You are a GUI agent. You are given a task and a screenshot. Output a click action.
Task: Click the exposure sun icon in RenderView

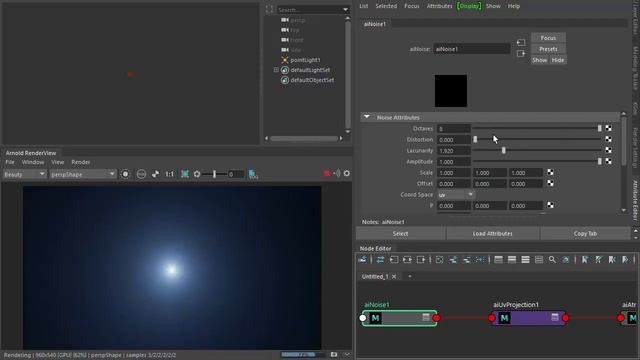coord(197,174)
